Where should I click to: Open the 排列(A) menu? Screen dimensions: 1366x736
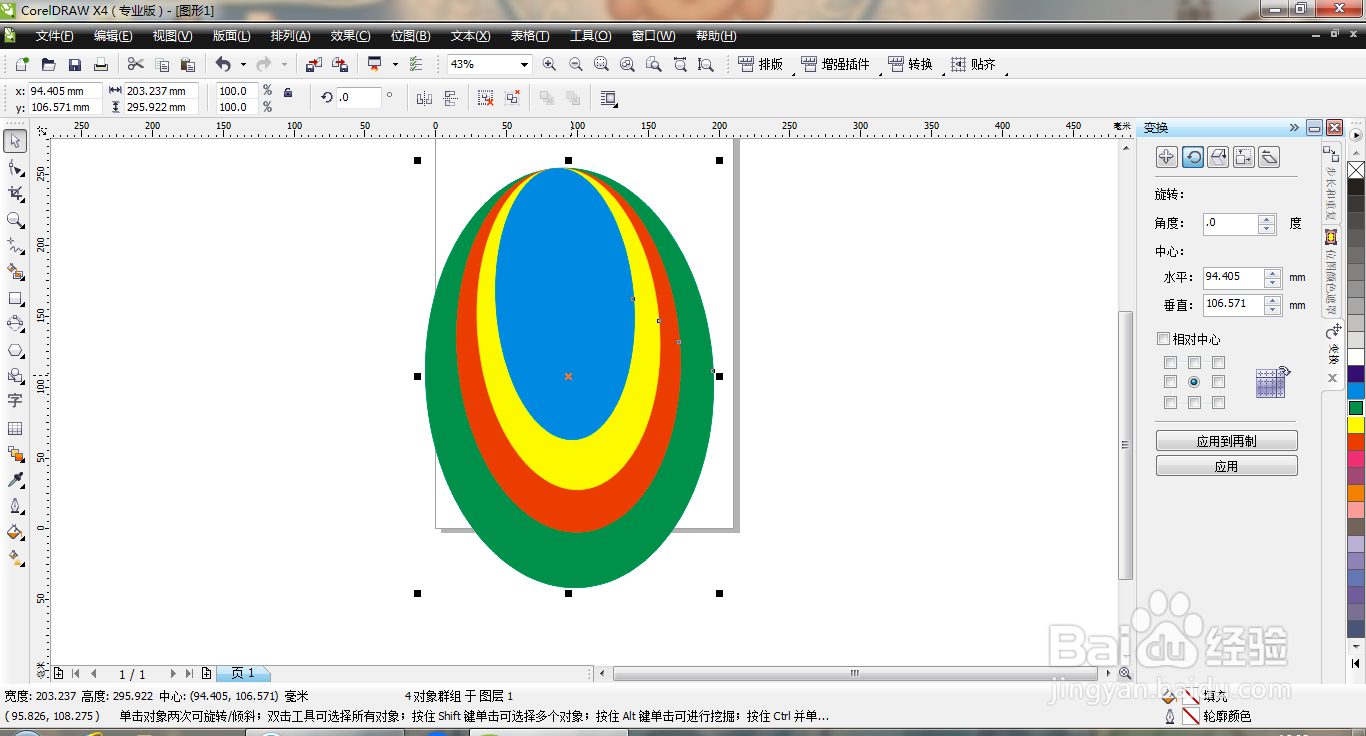pyautogui.click(x=290, y=36)
